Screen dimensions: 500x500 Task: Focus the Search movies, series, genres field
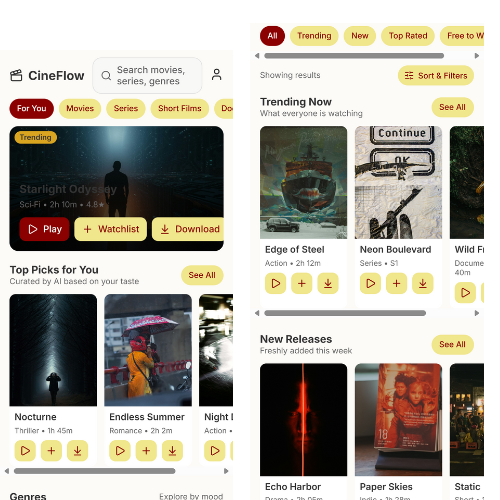coord(147,75)
